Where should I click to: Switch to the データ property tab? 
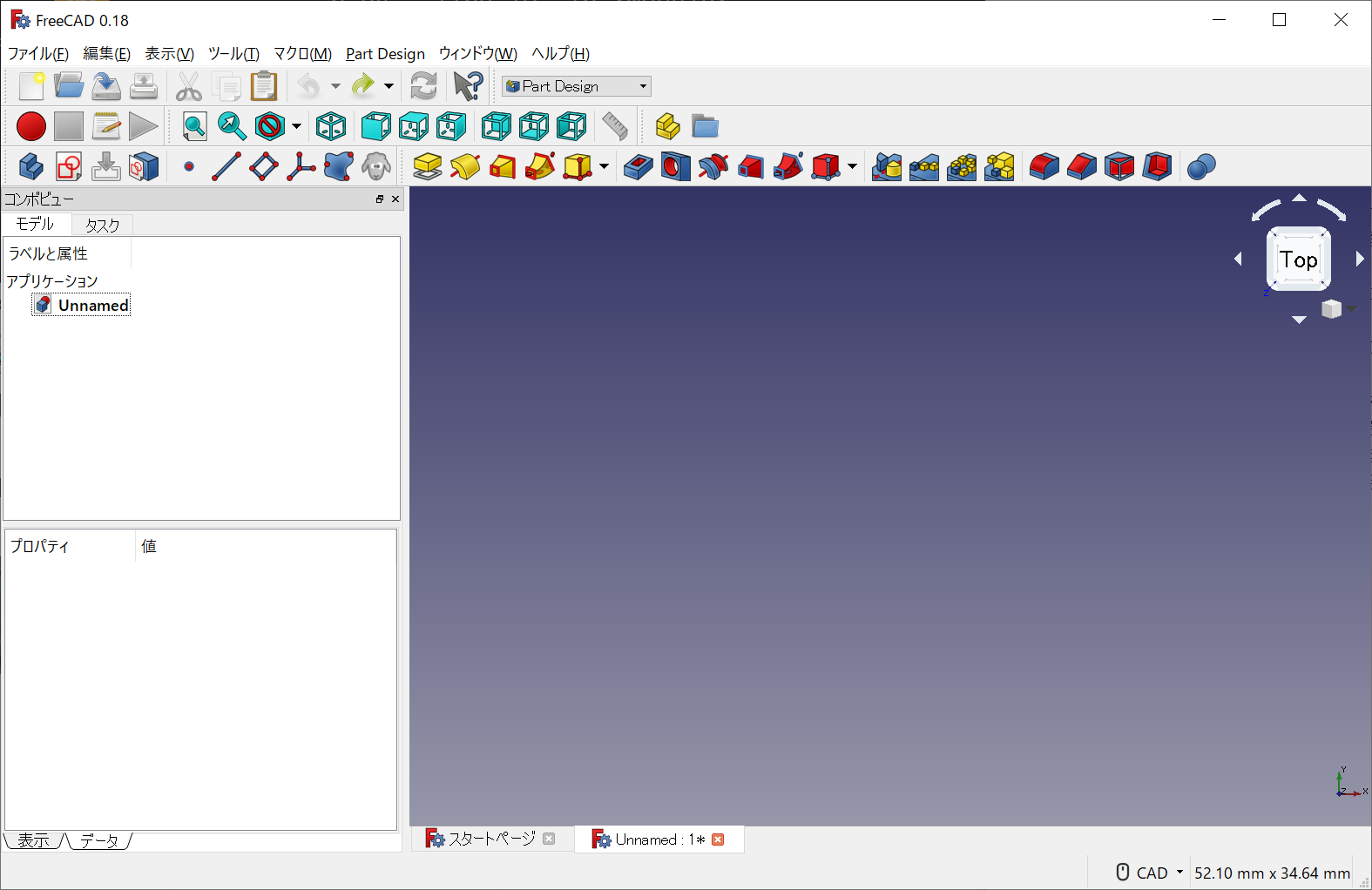[99, 840]
